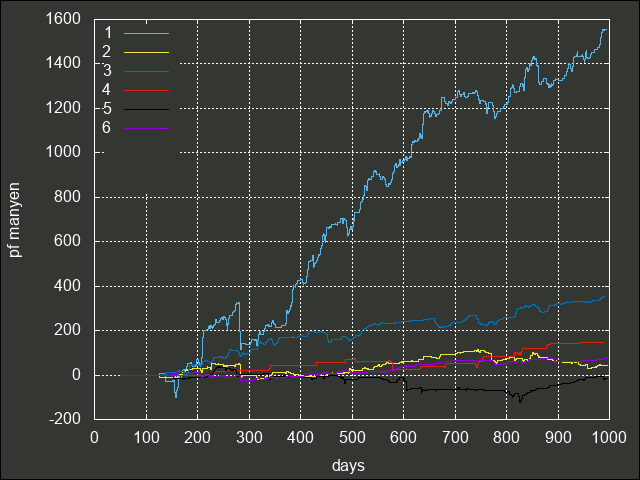Select the red legend line sample

point(147,90)
